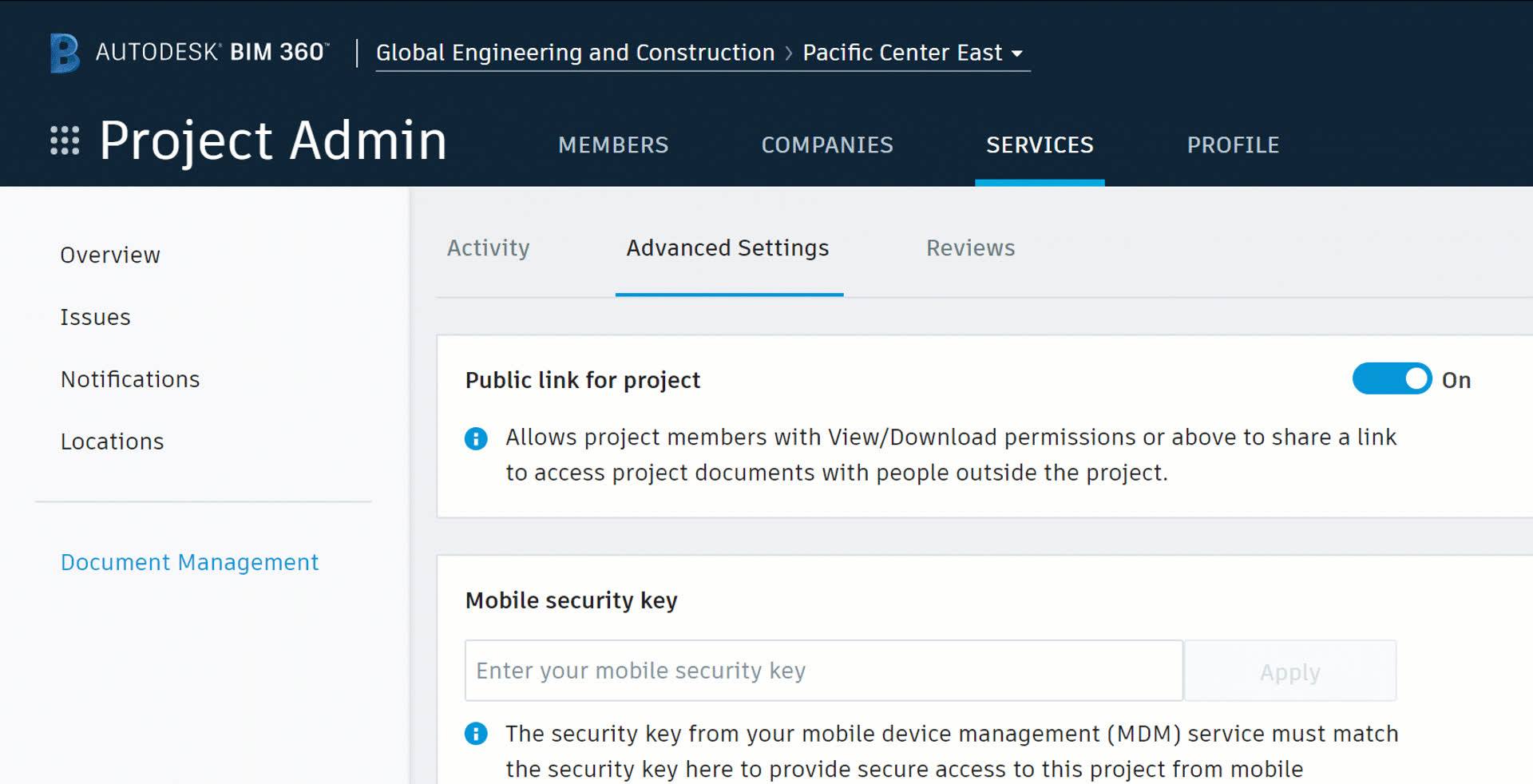Screen dimensions: 1533x784
Task: Open Global Engineering and Construction account link
Action: 575,53
